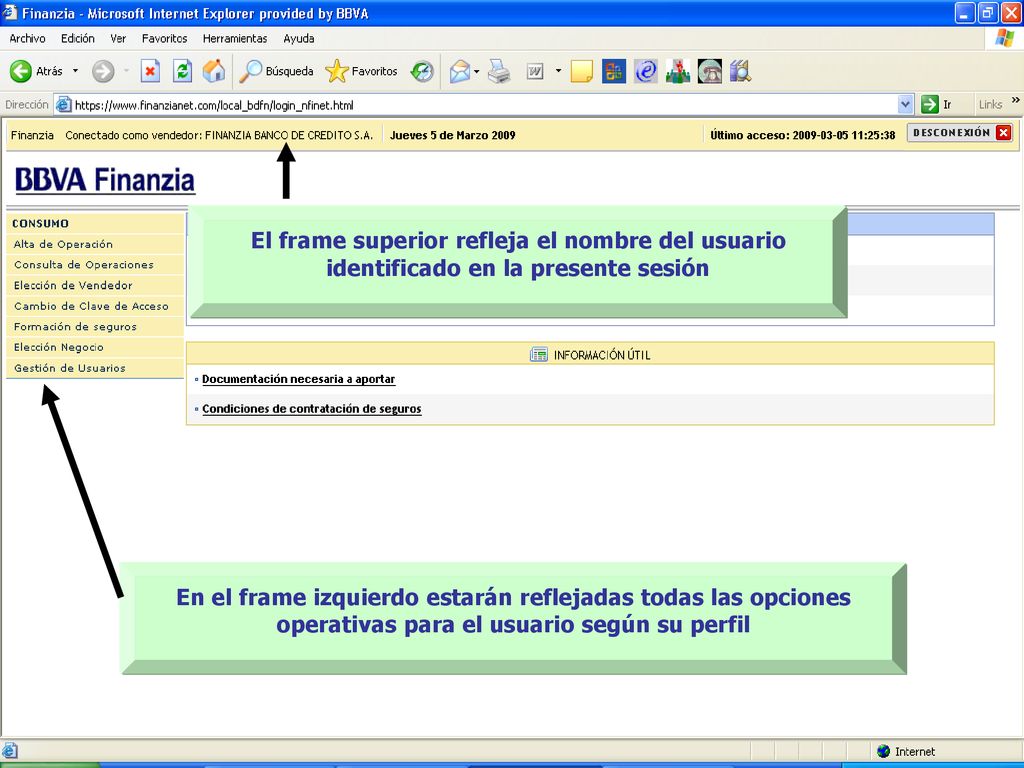Screen dimensions: 1024x768
Task: Open forward button history dropdown arrow
Action: coord(126,71)
